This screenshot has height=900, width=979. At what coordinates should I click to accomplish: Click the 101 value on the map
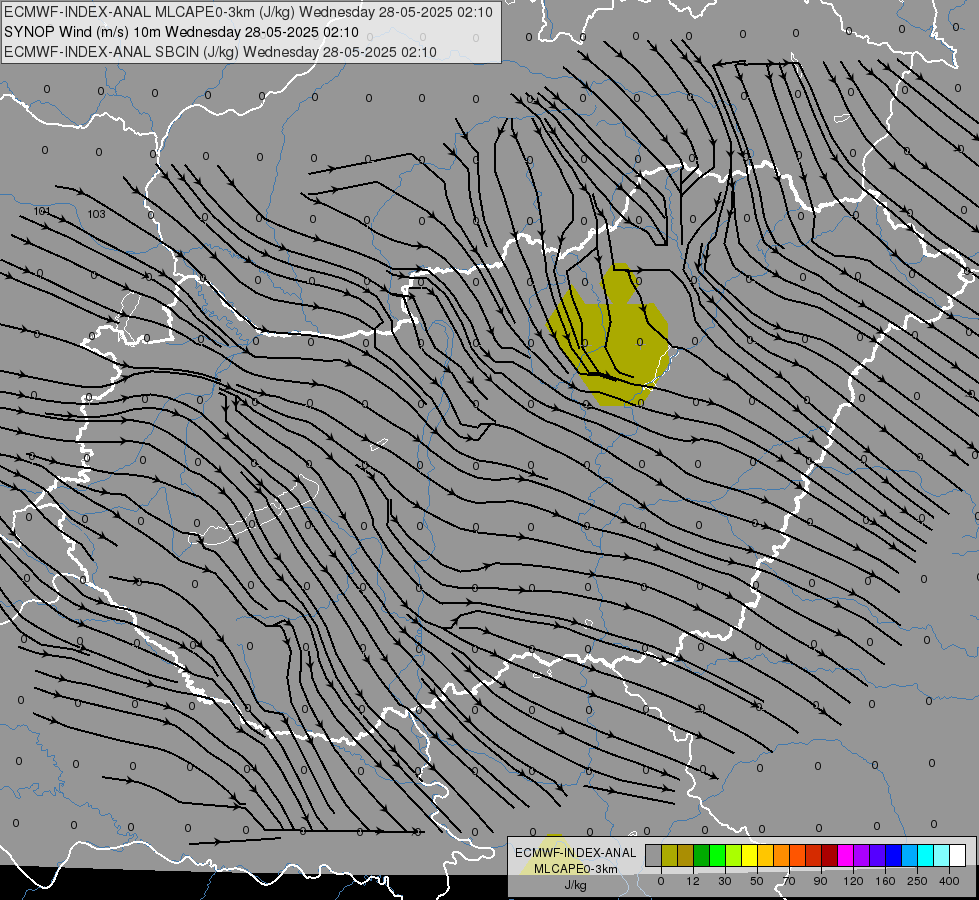pos(42,211)
